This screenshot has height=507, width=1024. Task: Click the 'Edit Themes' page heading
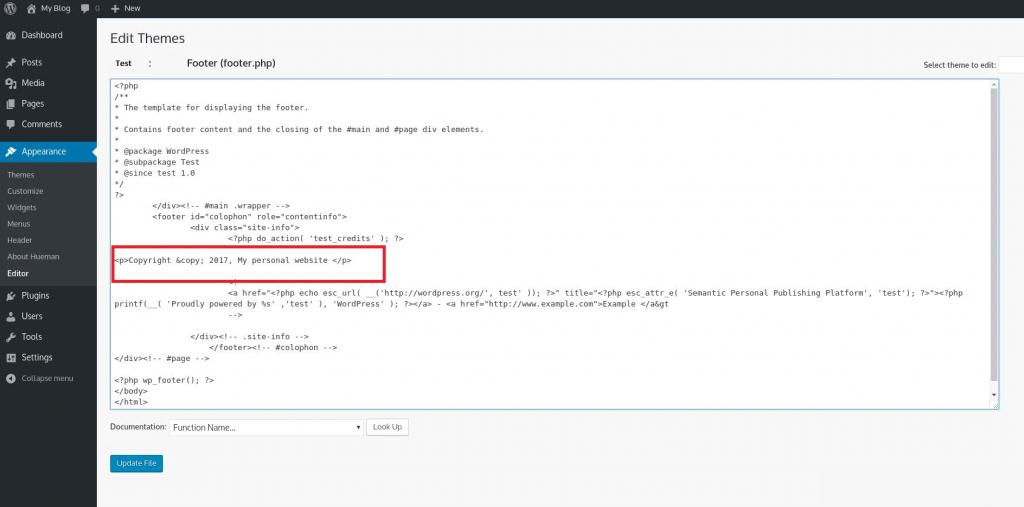tap(148, 39)
